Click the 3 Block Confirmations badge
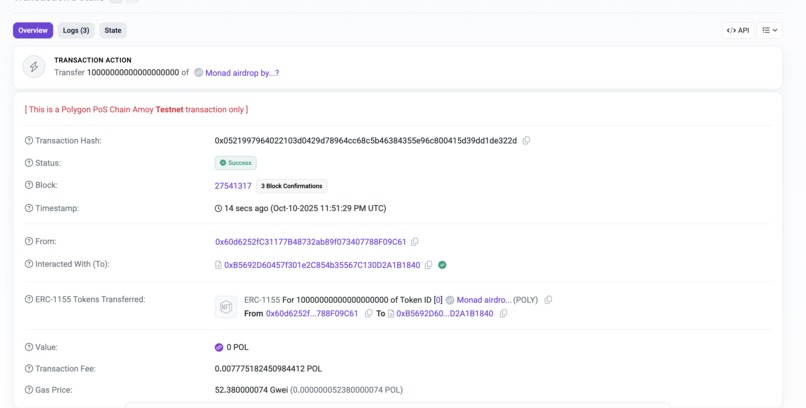The height and width of the screenshot is (408, 806). (x=291, y=186)
